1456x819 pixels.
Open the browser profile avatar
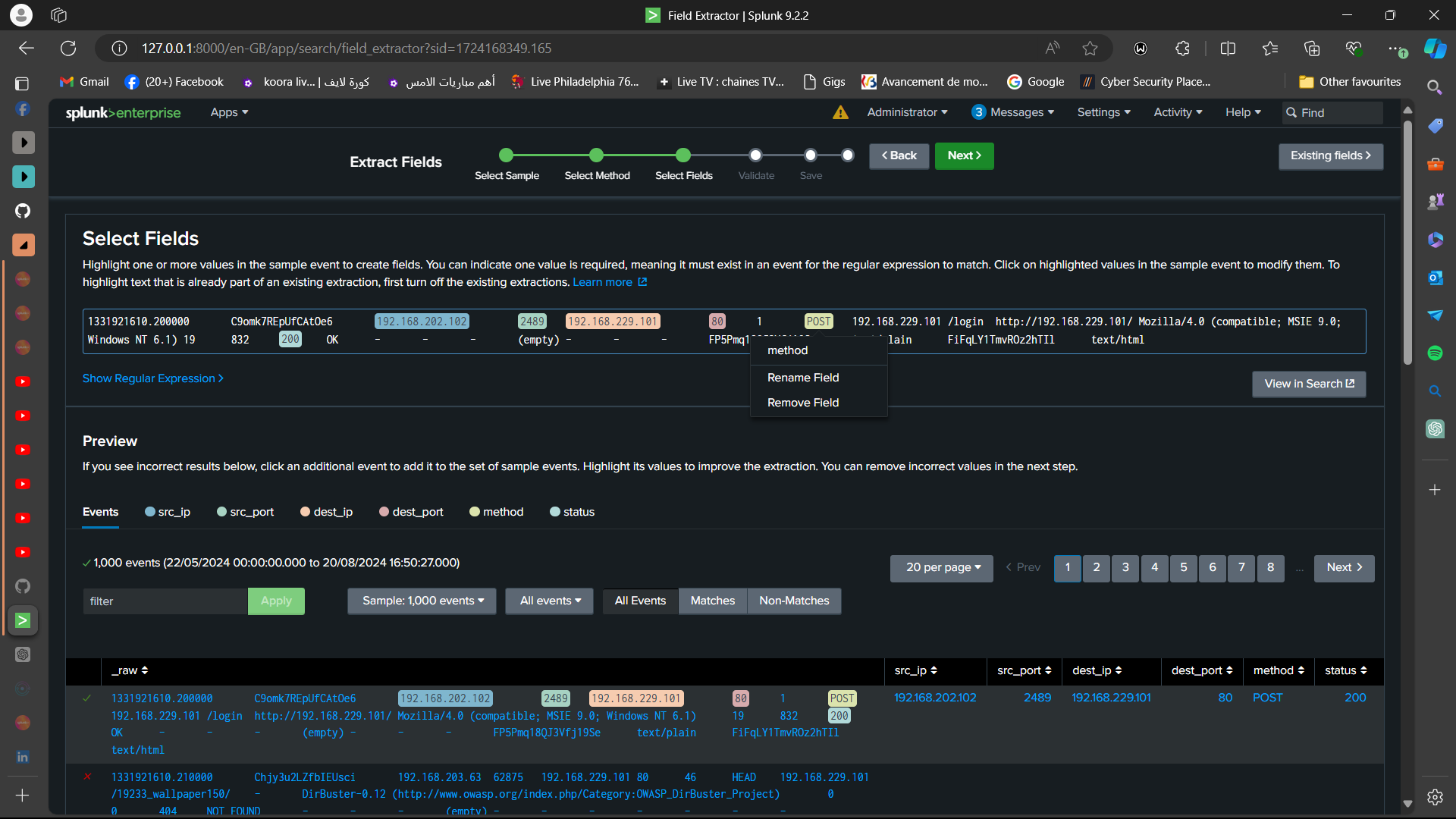(x=21, y=15)
